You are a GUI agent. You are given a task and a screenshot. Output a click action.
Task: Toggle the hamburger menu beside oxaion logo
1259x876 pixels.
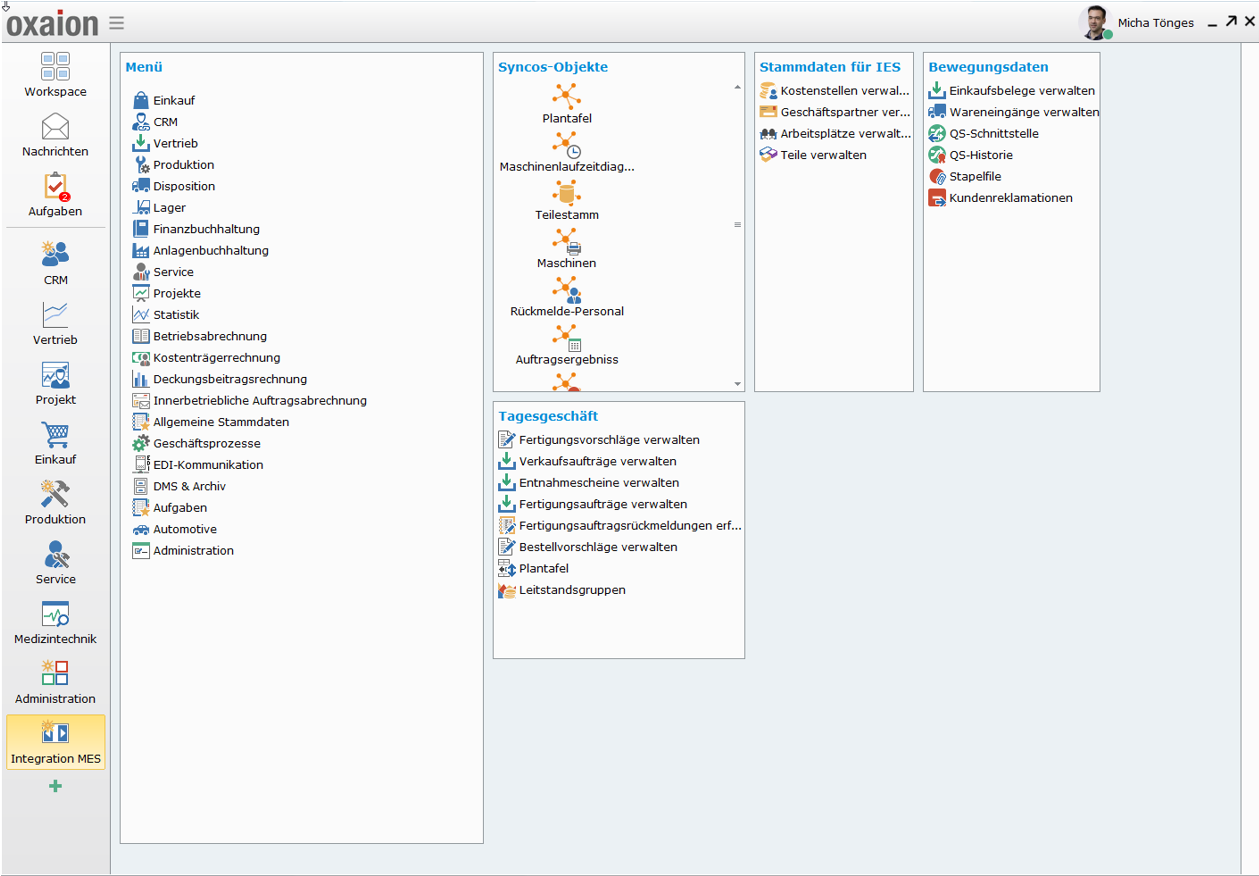tap(117, 23)
